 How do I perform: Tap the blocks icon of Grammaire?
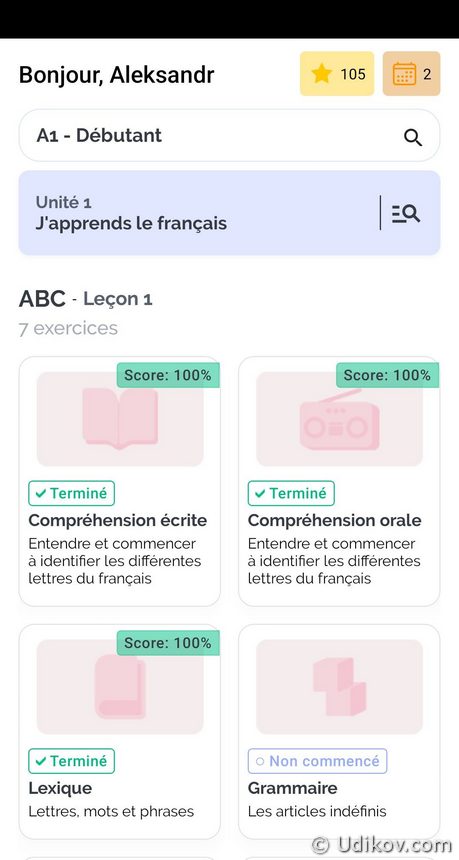click(339, 687)
